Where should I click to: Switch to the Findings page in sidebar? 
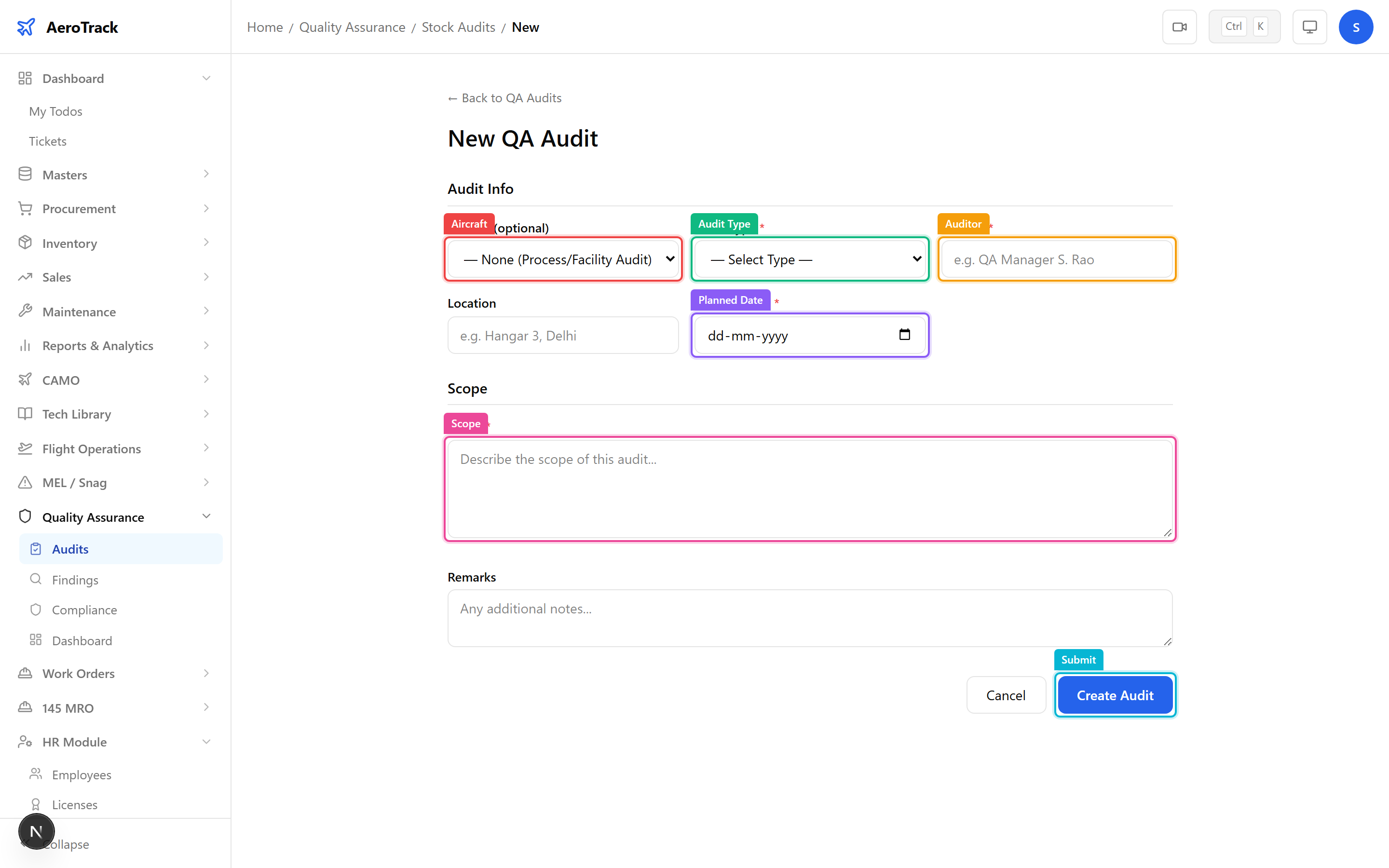tap(75, 579)
